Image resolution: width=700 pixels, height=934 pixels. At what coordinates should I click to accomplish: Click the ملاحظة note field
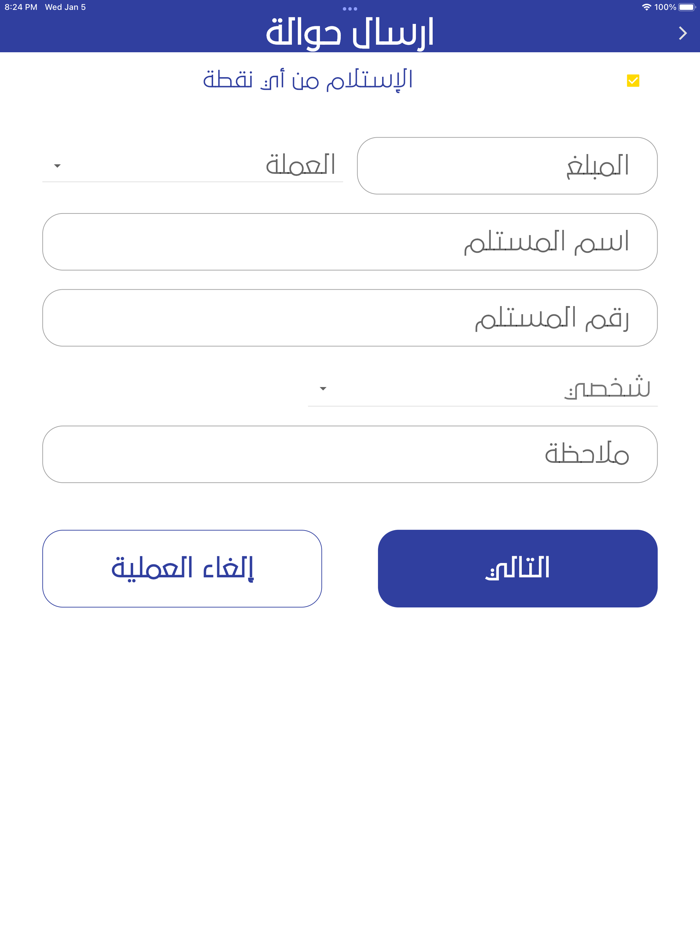pyautogui.click(x=350, y=453)
